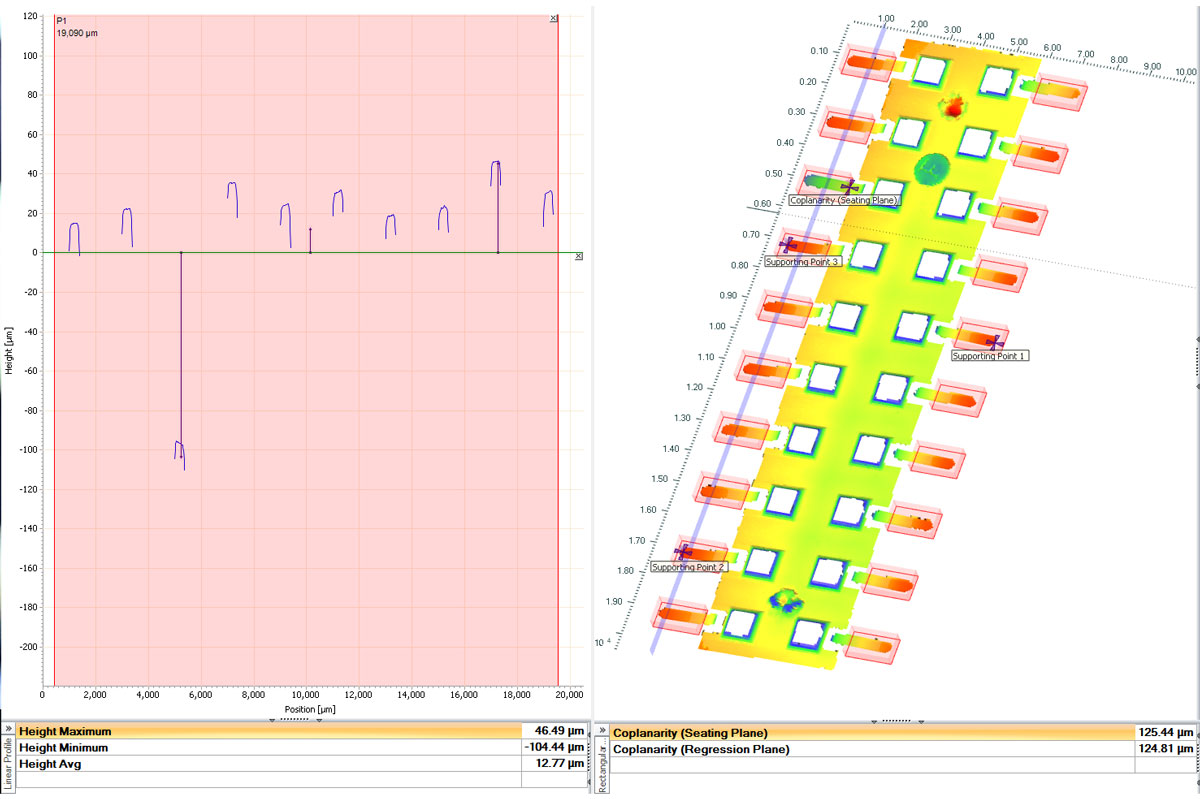Click the left red profile boundary line
The width and height of the screenshot is (1200, 799).
pyautogui.click(x=54, y=400)
